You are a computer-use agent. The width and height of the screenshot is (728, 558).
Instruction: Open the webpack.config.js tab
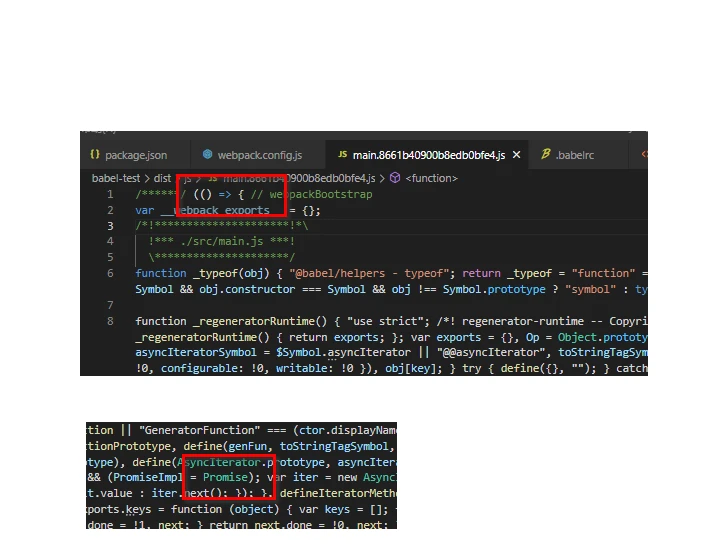coord(258,155)
